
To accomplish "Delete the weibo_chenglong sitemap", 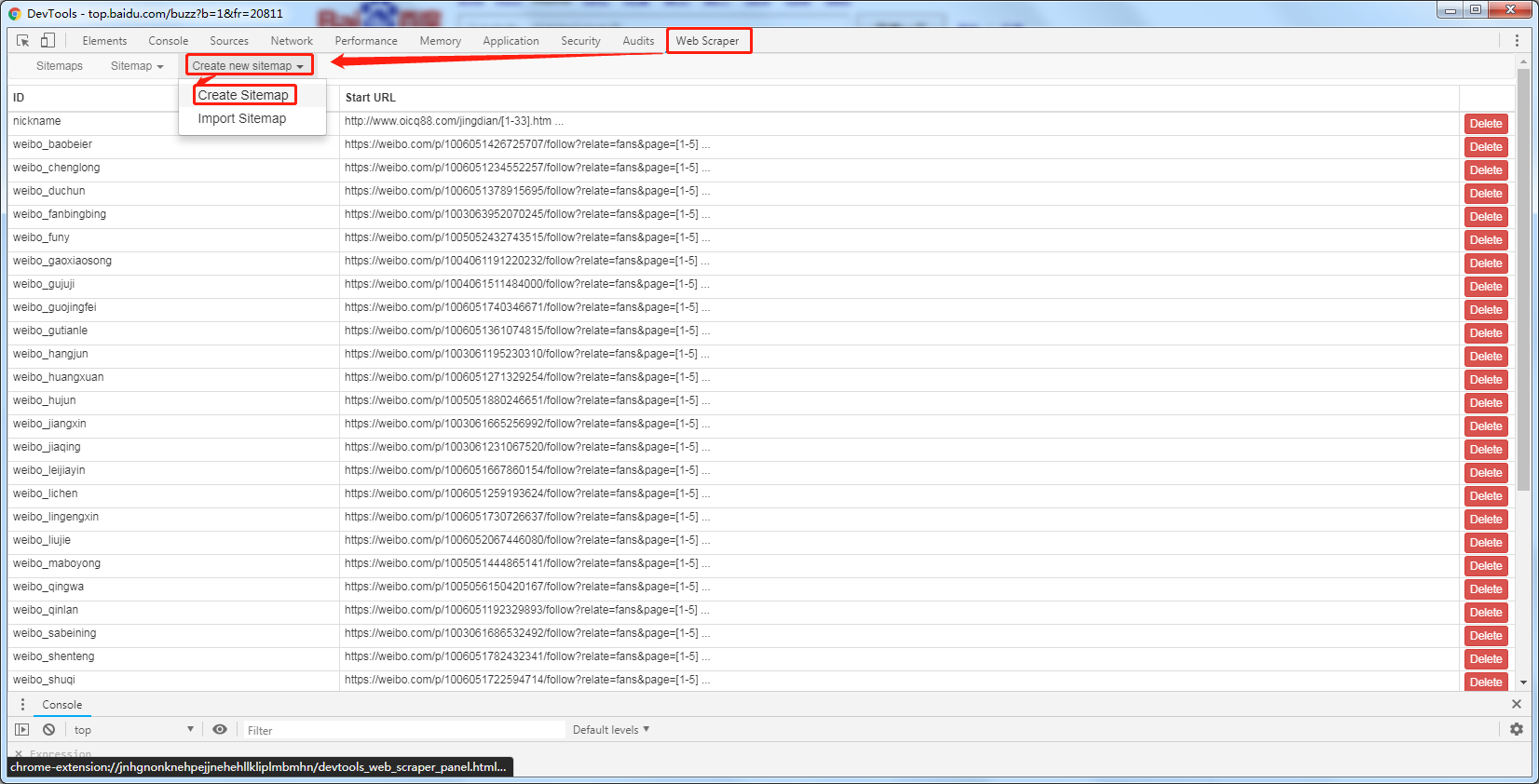I will (x=1486, y=170).
